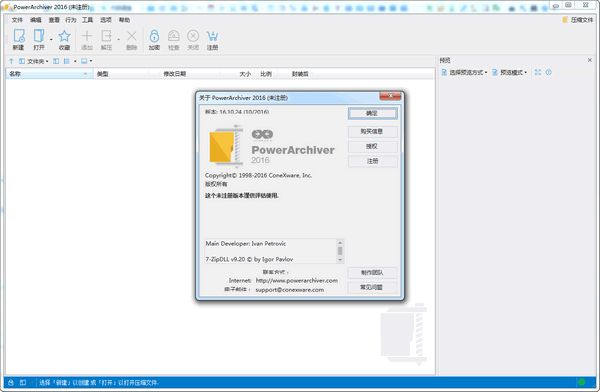Click the icon to the left of 文件夹
The width and height of the screenshot is (600, 392).
click(22, 61)
